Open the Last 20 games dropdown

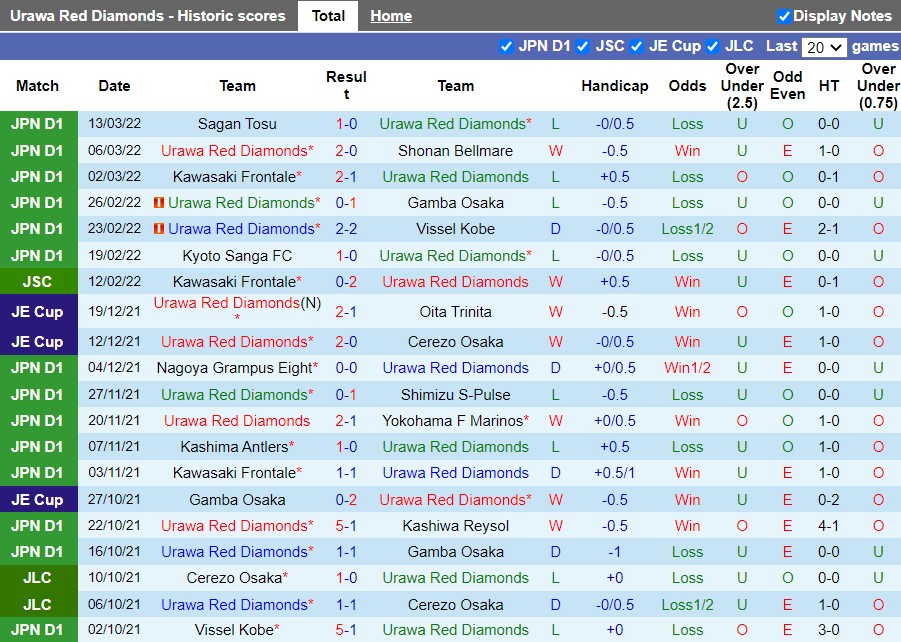tap(824, 47)
